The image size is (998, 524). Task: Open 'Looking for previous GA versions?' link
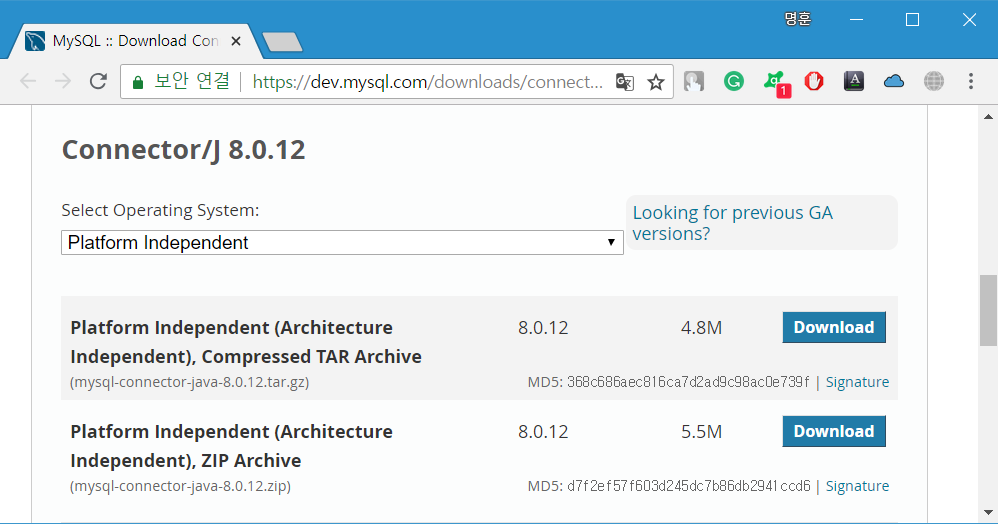732,223
